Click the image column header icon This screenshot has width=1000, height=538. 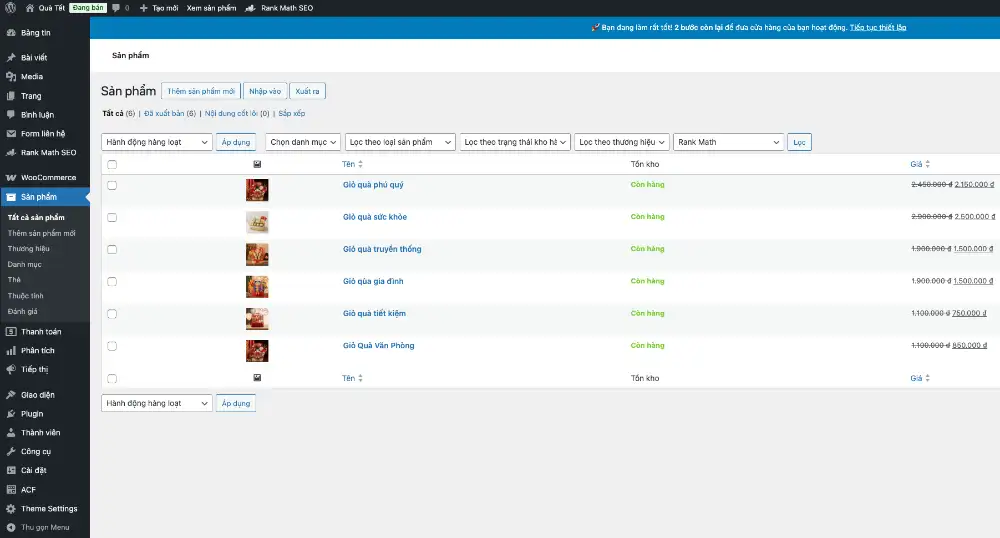point(257,164)
